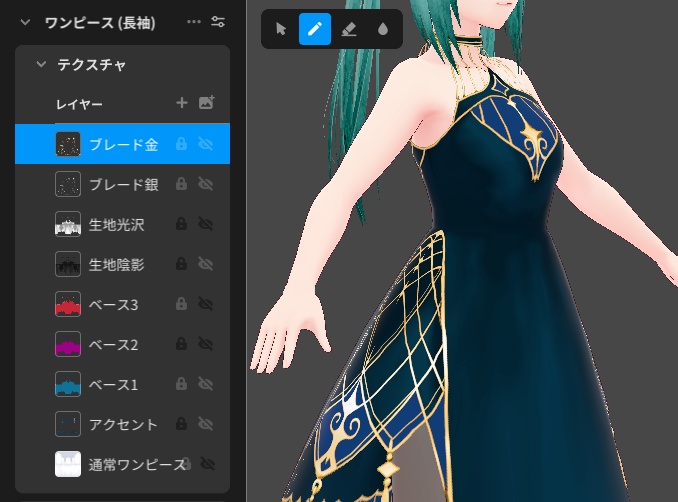Add a new layer with plus icon
This screenshot has height=502, width=678.
point(182,103)
